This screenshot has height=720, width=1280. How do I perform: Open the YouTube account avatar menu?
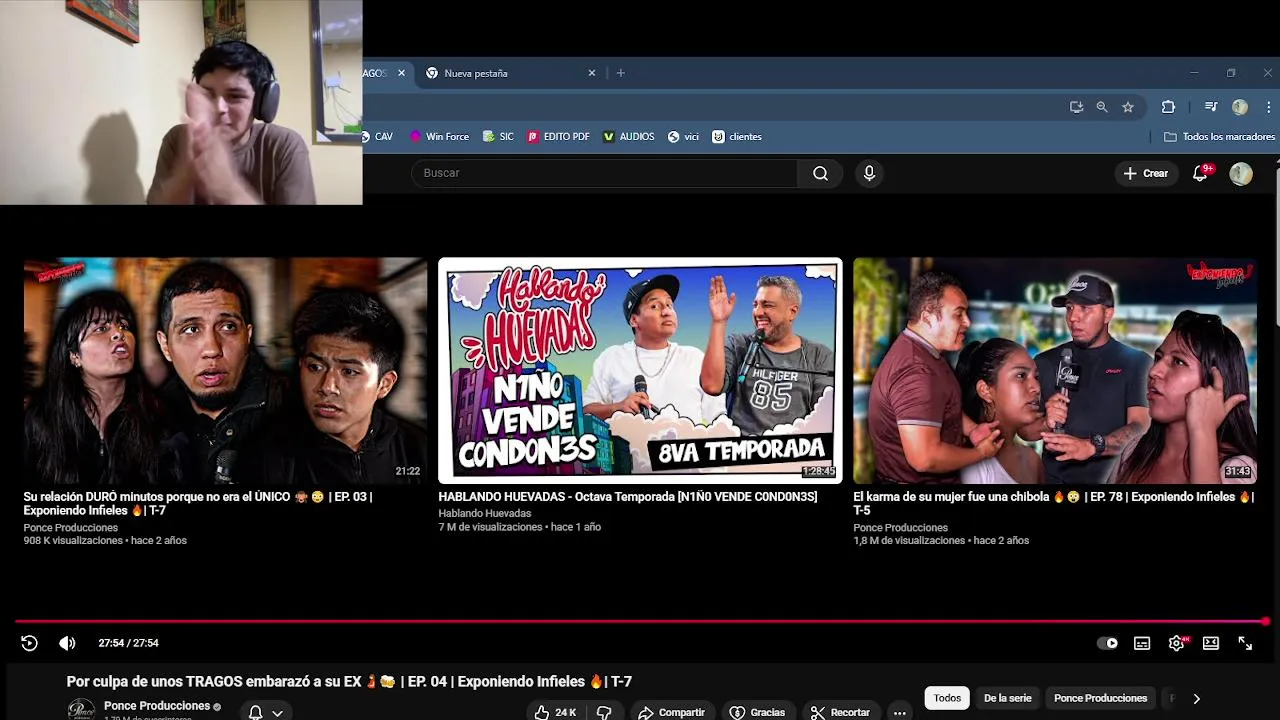(1241, 173)
